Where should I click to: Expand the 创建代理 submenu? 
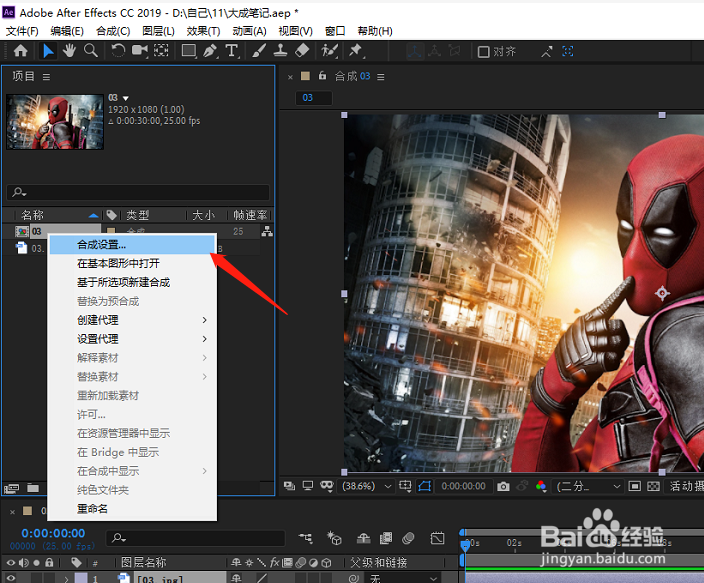133,320
